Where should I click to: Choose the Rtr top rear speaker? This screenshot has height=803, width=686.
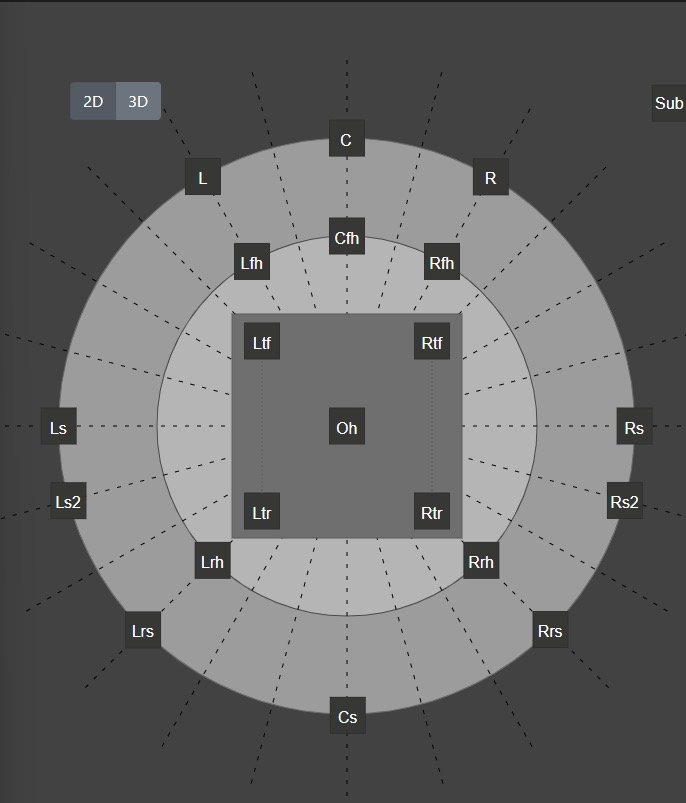(x=432, y=512)
